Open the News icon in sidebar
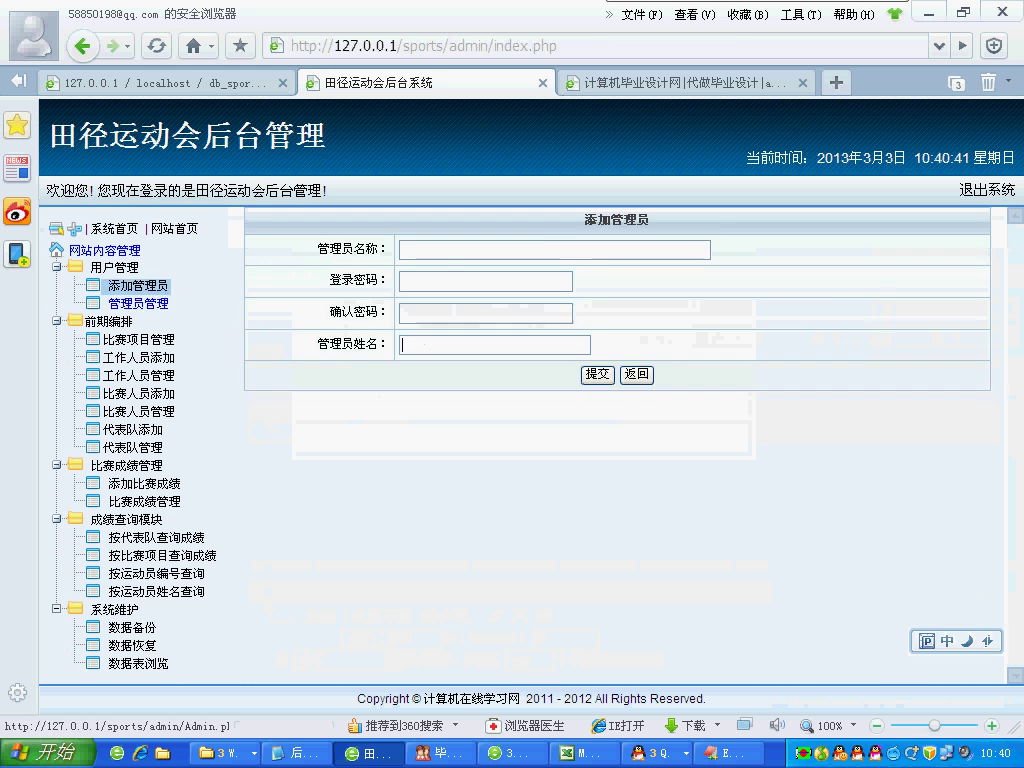Image resolution: width=1024 pixels, height=768 pixels. pos(18,168)
